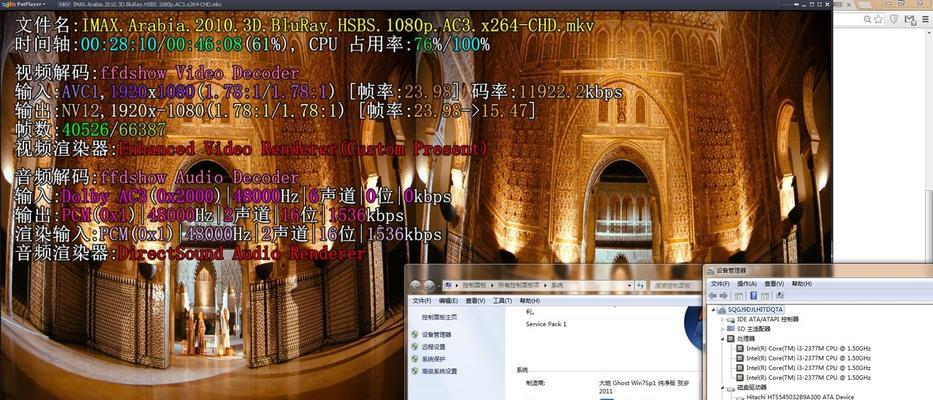Screen dimensions: 933x400
Task: Open 查看(V) menu in System window
Action: point(474,301)
